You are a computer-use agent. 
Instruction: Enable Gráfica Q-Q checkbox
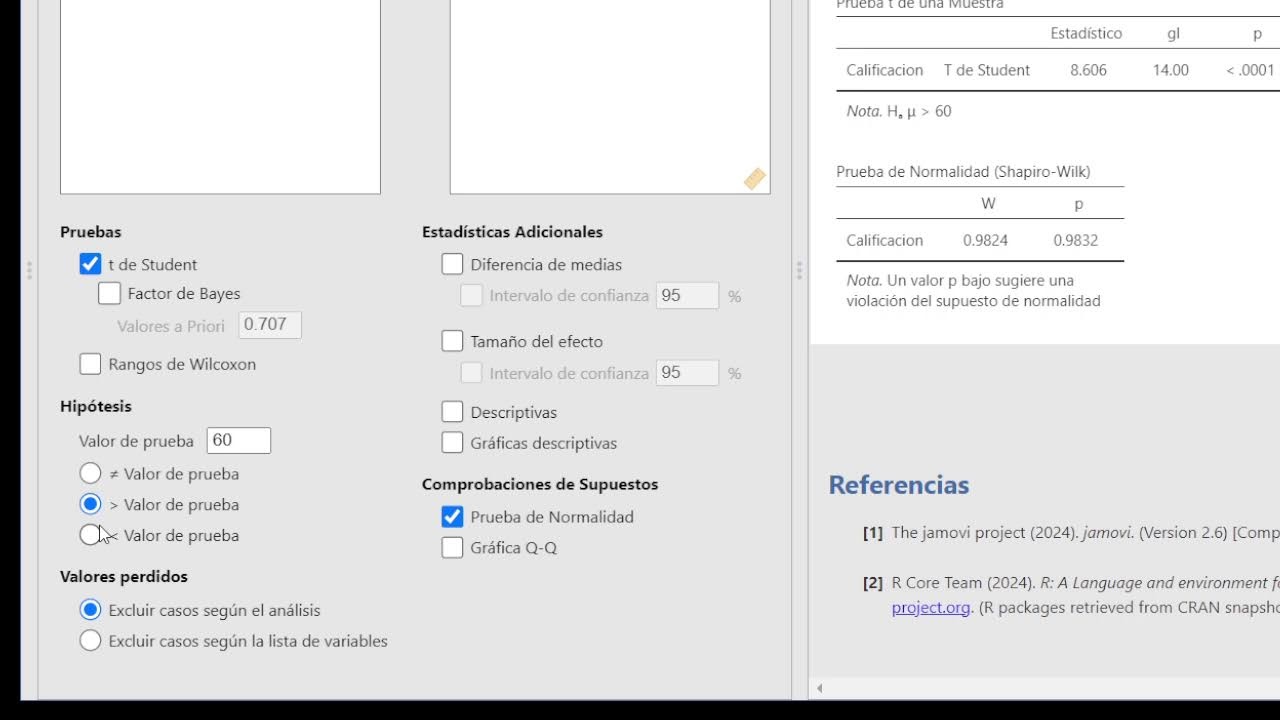click(x=452, y=547)
